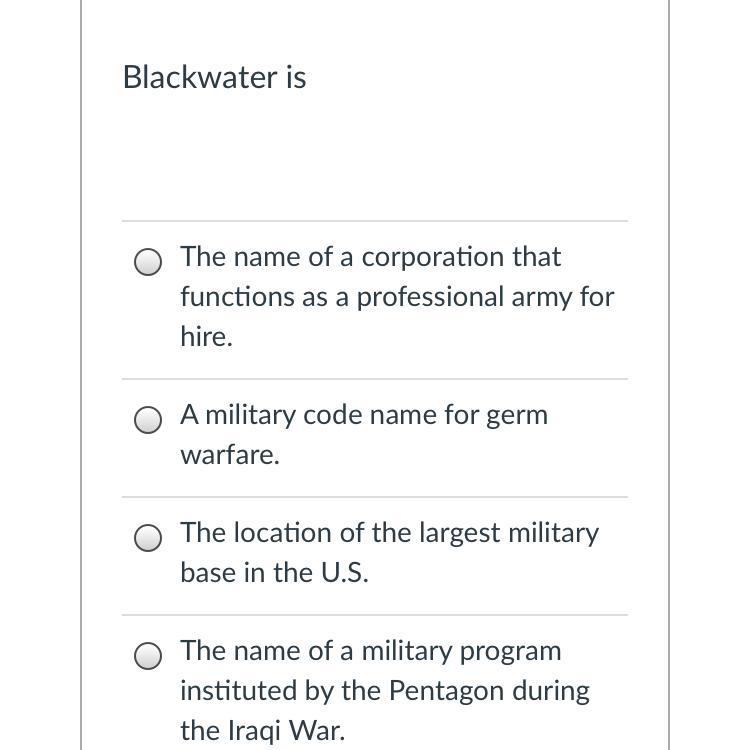This screenshot has width=750, height=750.
Task: Click the word "germ" in the second answer
Action: [516, 415]
